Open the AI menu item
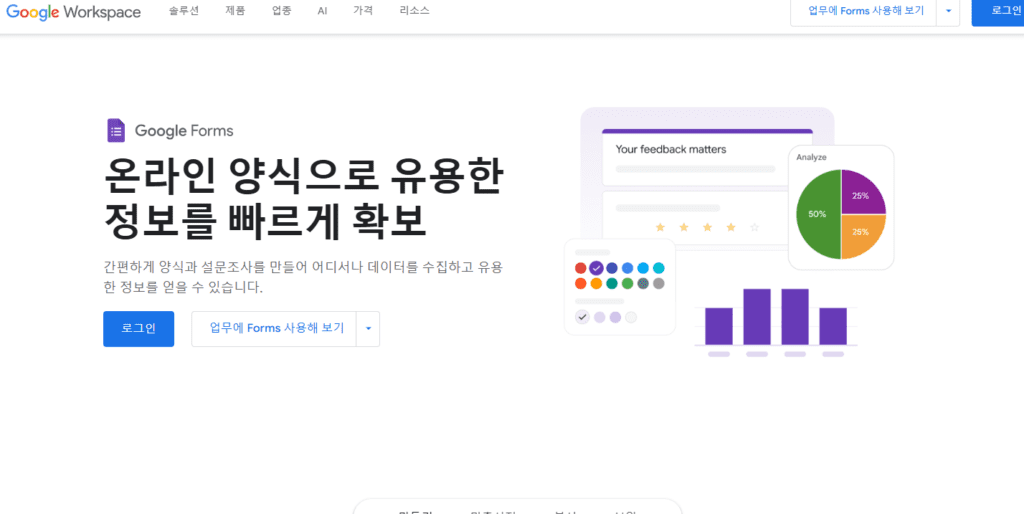 coord(323,11)
